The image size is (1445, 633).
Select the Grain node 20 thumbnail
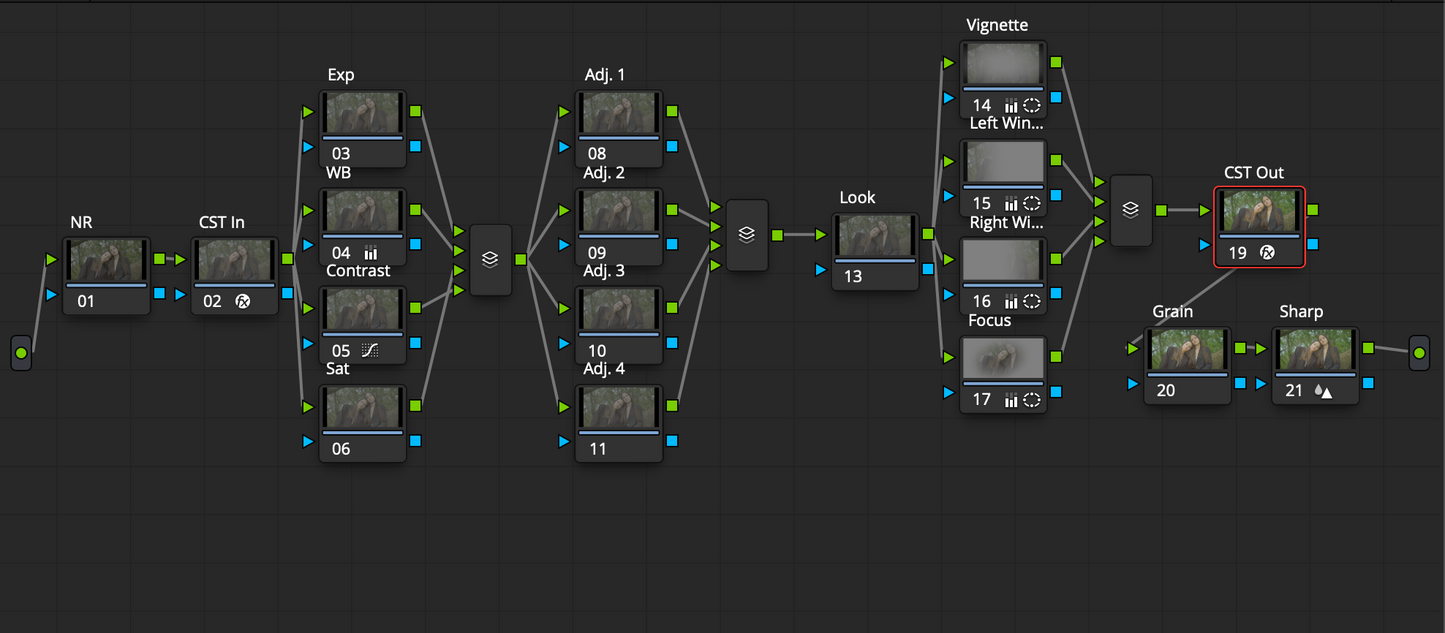[1188, 349]
